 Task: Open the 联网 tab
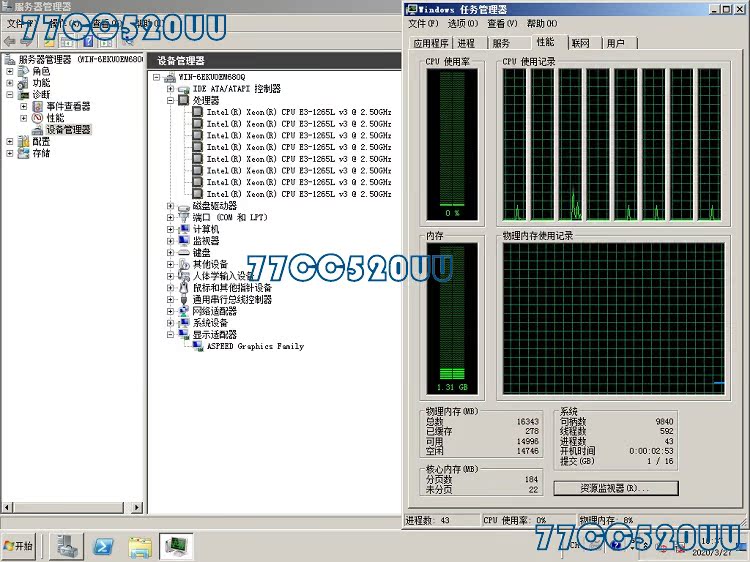click(x=580, y=43)
